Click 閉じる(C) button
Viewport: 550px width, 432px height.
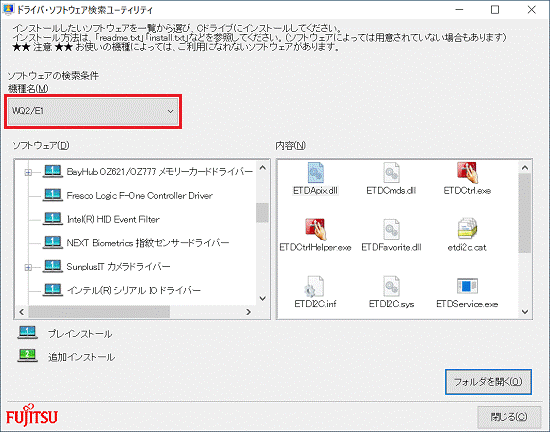point(509,417)
